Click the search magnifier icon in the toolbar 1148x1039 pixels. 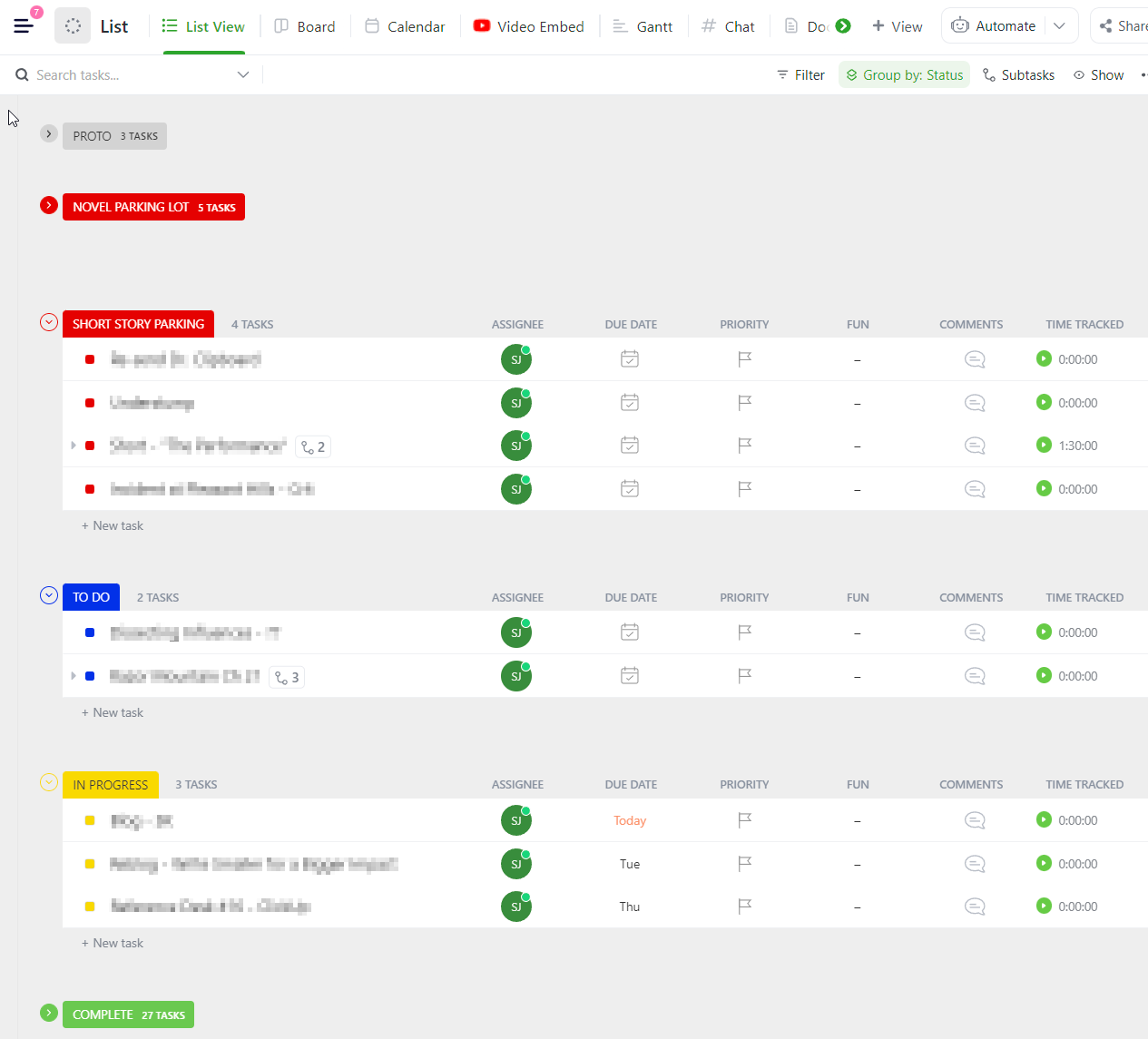click(21, 74)
